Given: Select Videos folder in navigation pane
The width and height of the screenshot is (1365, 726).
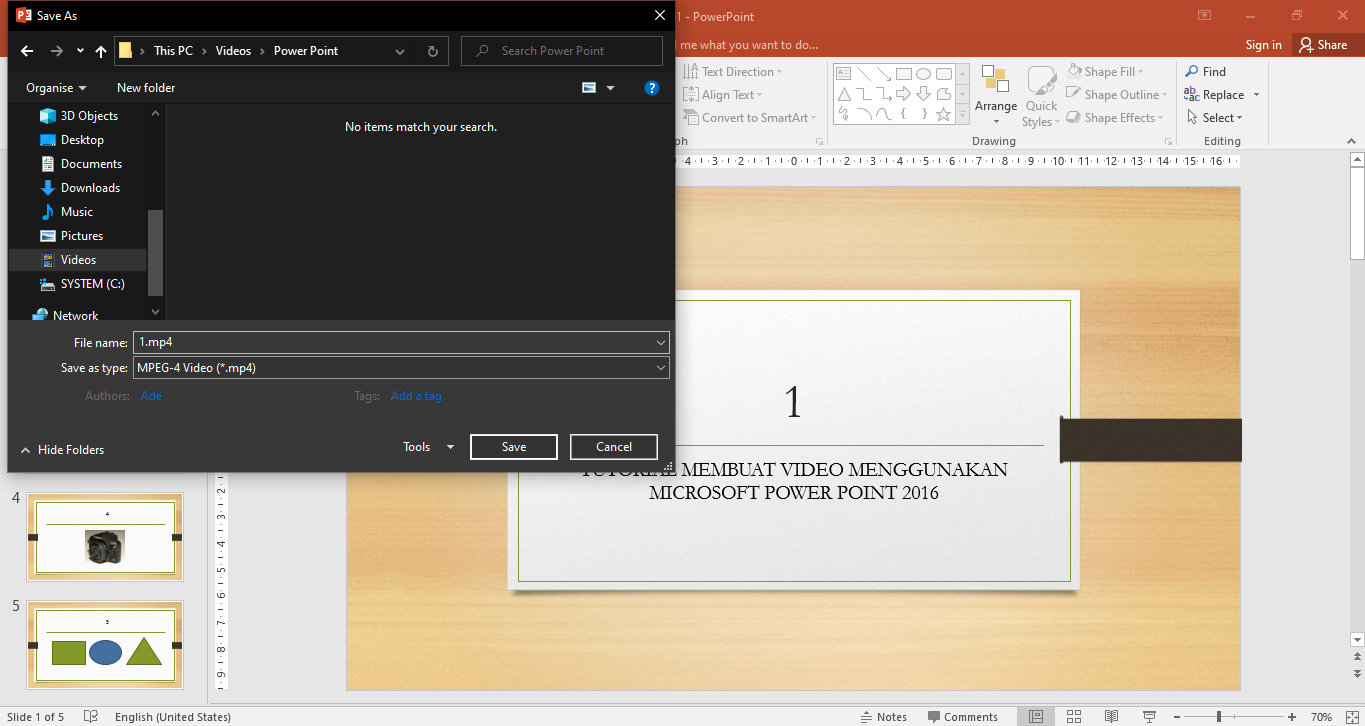Looking at the screenshot, I should [78, 260].
